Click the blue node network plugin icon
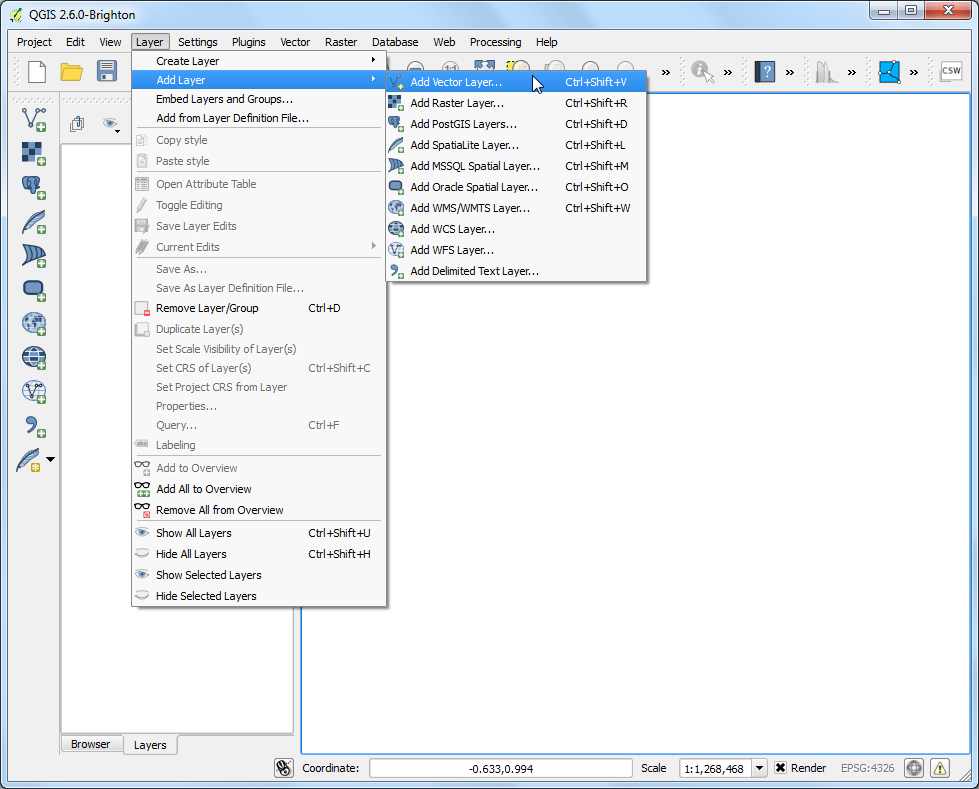 889,72
